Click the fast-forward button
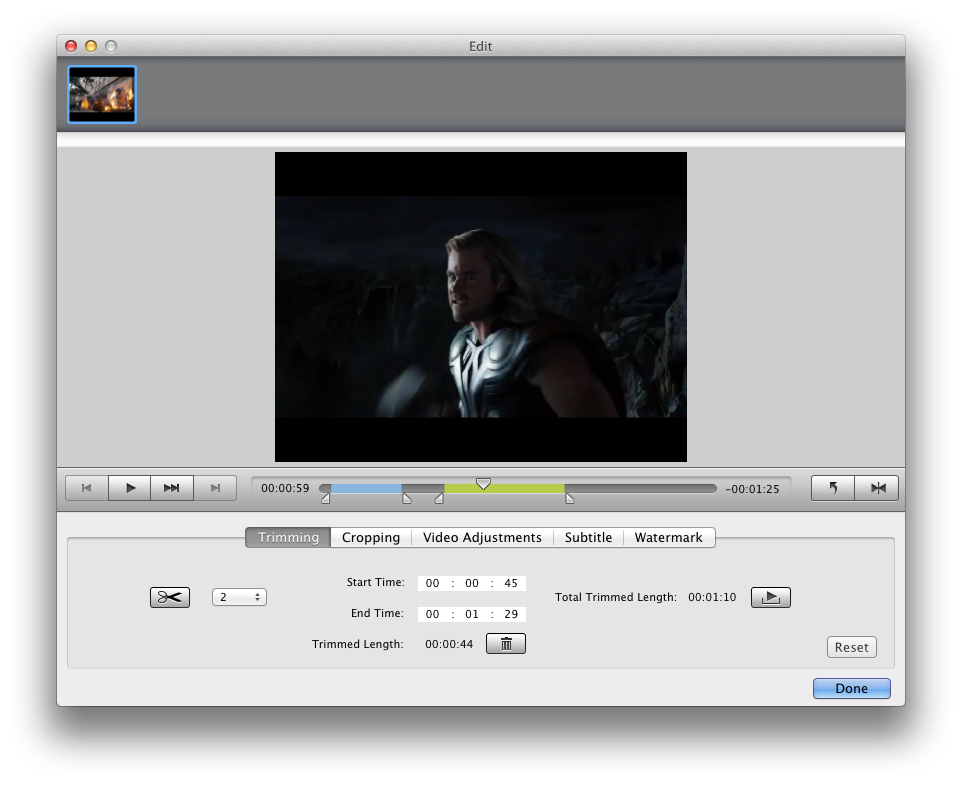 pos(172,488)
